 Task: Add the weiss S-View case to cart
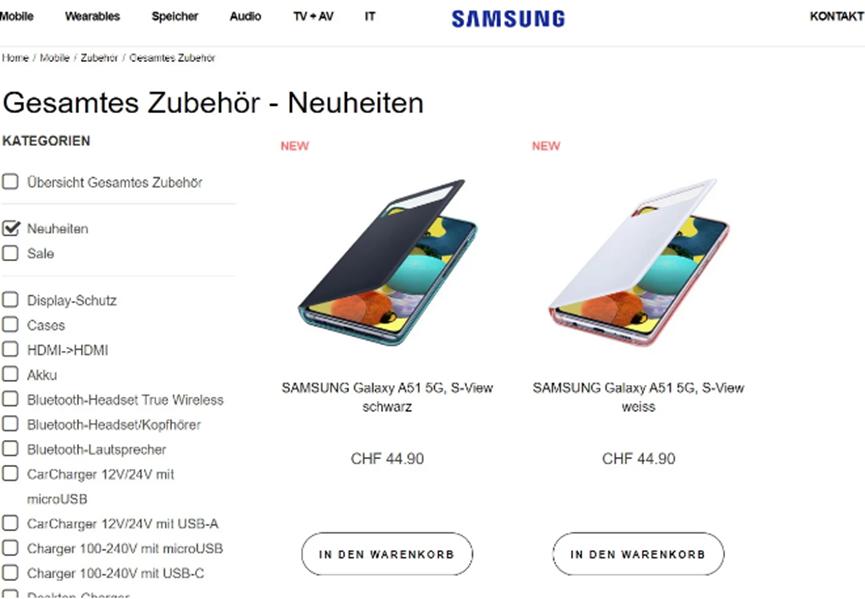tap(638, 554)
